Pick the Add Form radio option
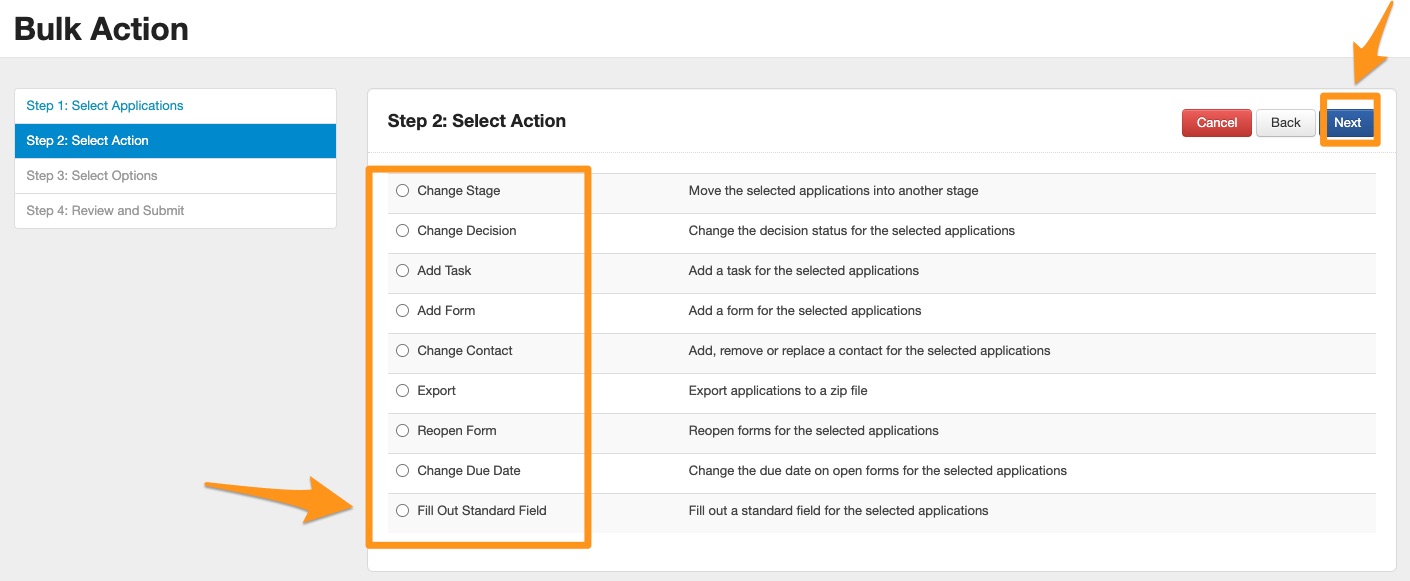Image resolution: width=1410 pixels, height=581 pixels. 402,311
